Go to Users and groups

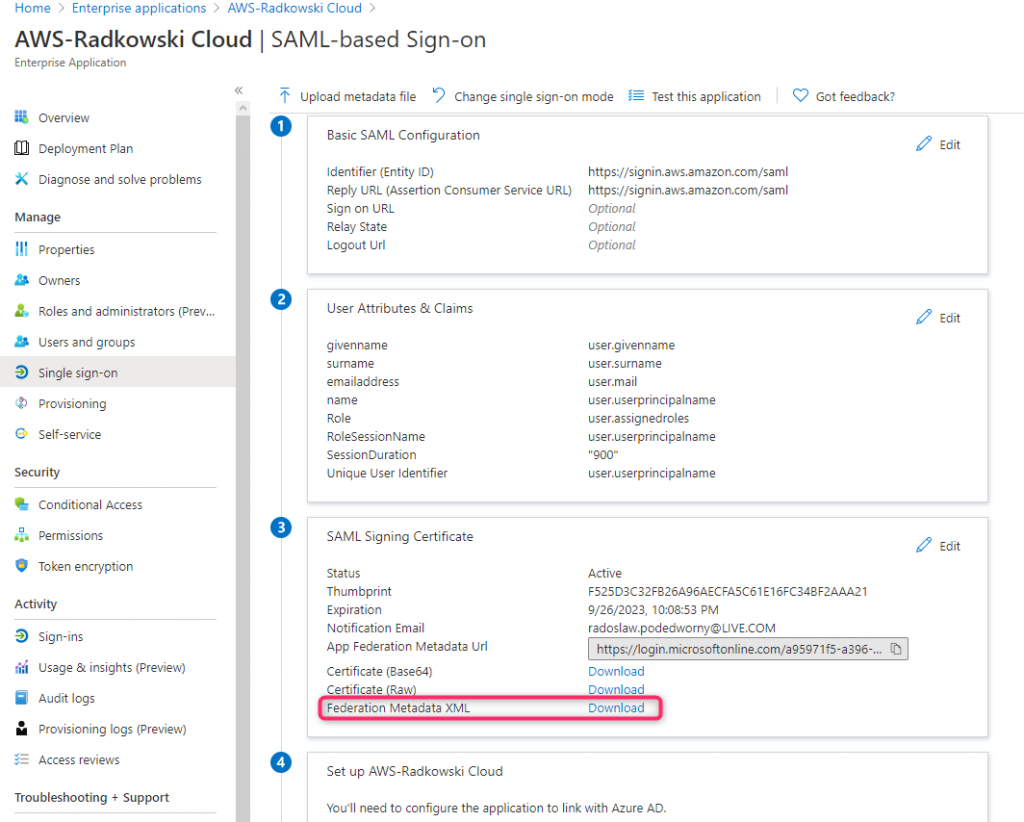(x=87, y=342)
